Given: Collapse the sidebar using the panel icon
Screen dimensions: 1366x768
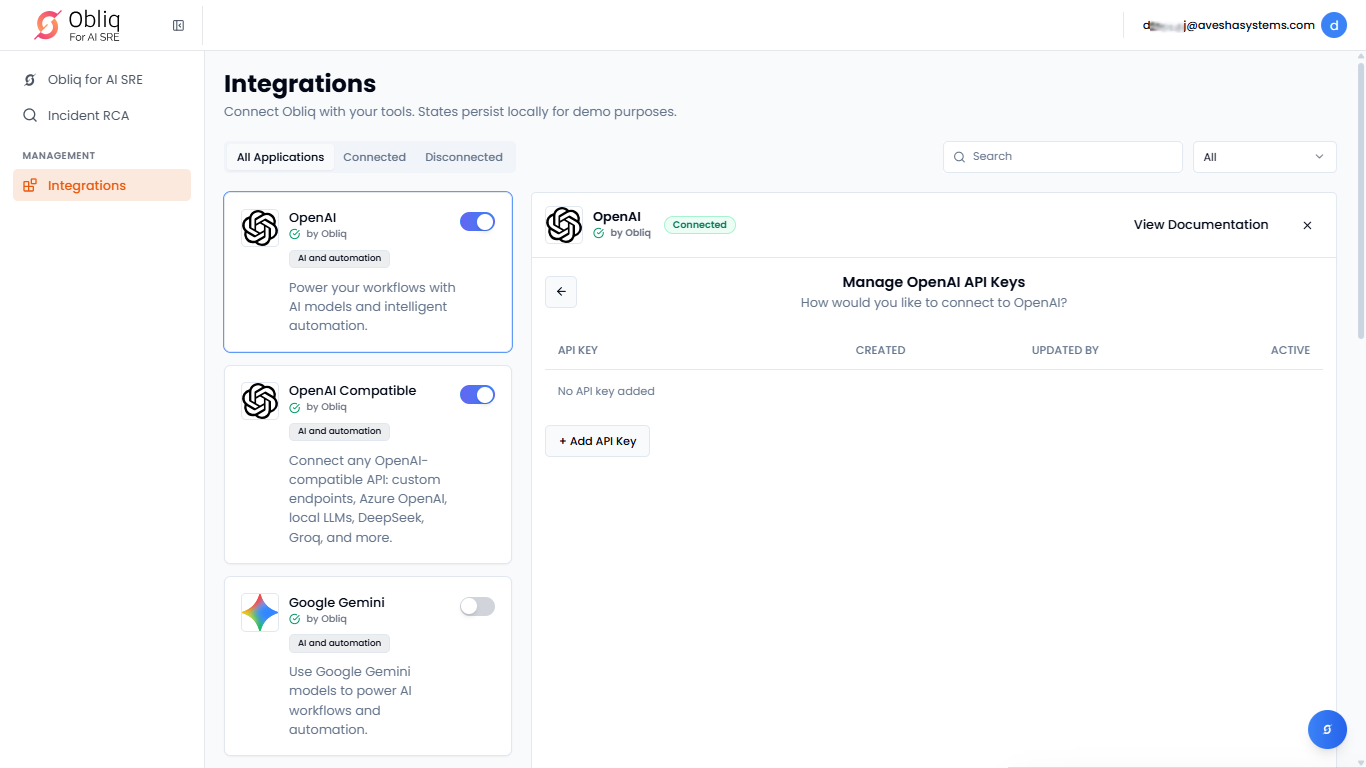Looking at the screenshot, I should pyautogui.click(x=178, y=25).
